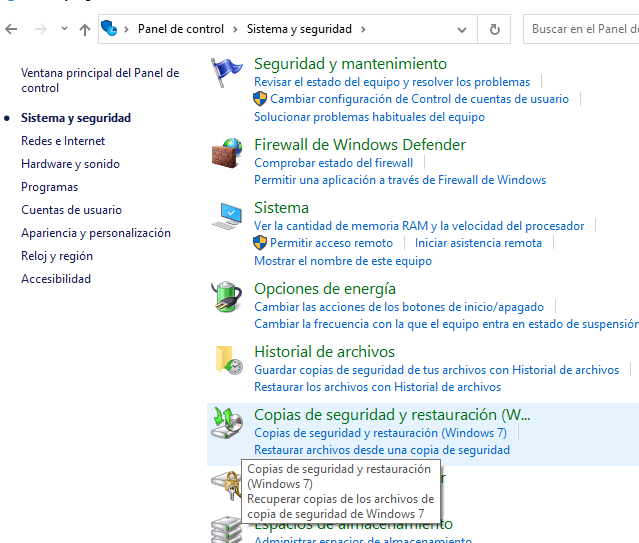Open Reloj y región category
Viewport: 639px width, 543px height.
[x=57, y=256]
